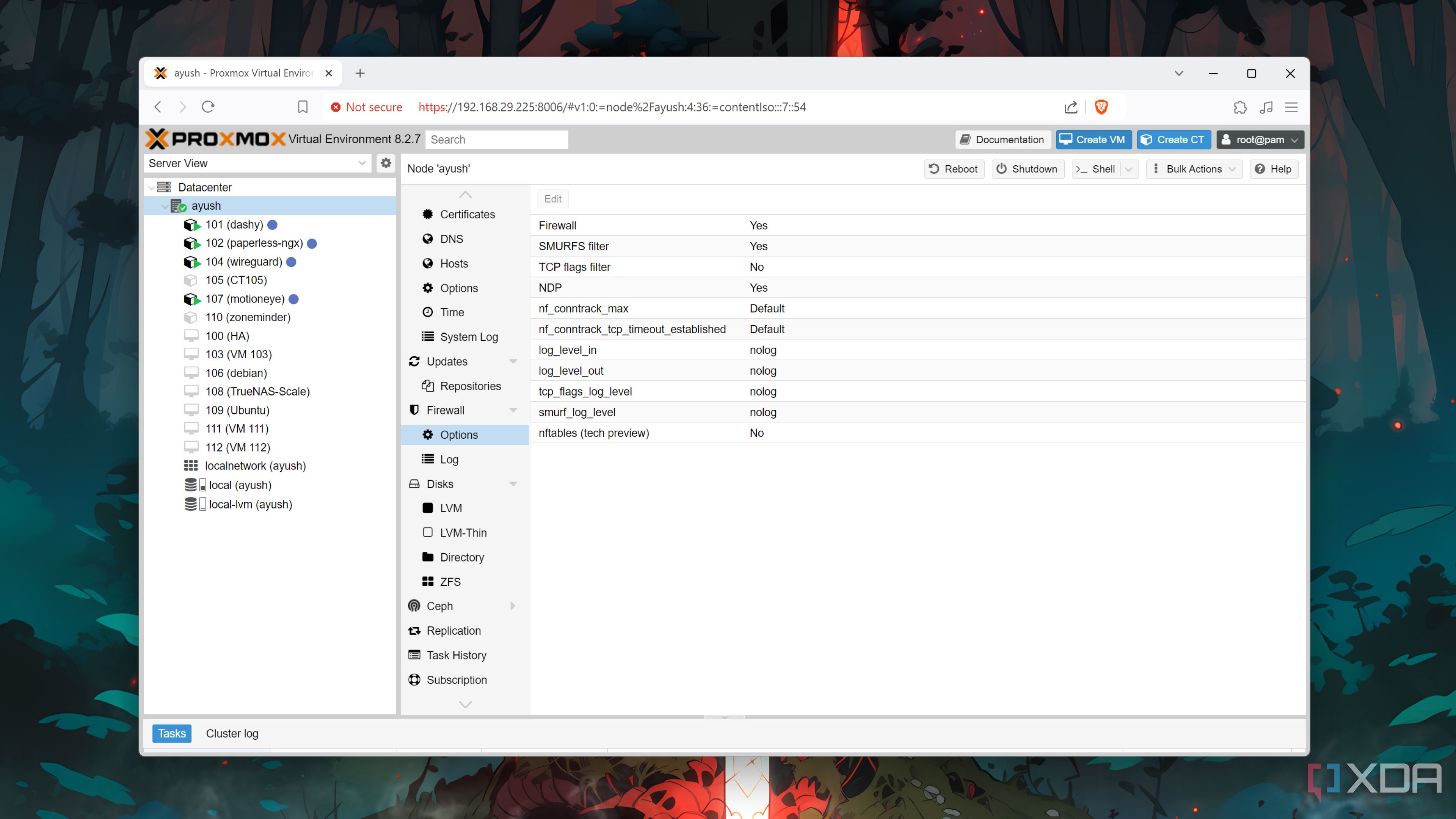The height and width of the screenshot is (819, 1456).
Task: Open the Documentation link
Action: pos(1002,139)
